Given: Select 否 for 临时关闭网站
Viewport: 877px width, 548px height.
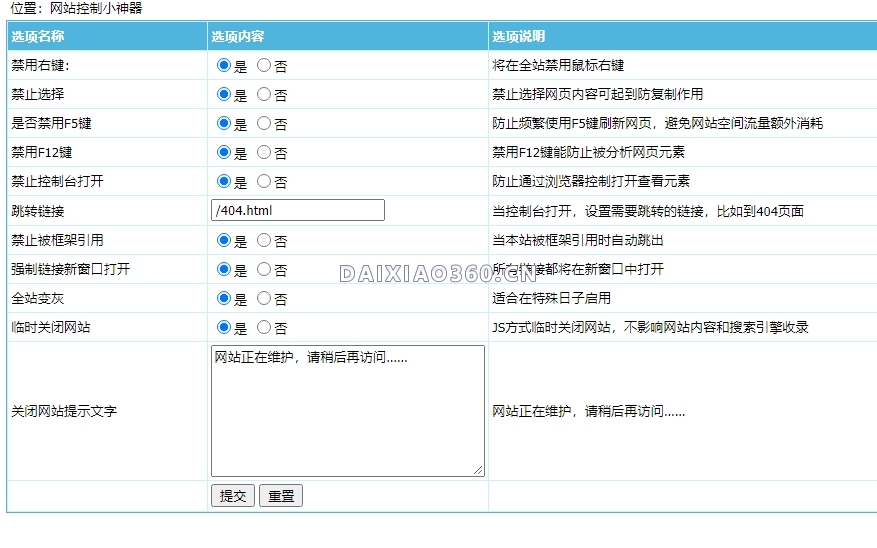Looking at the screenshot, I should tap(264, 327).
